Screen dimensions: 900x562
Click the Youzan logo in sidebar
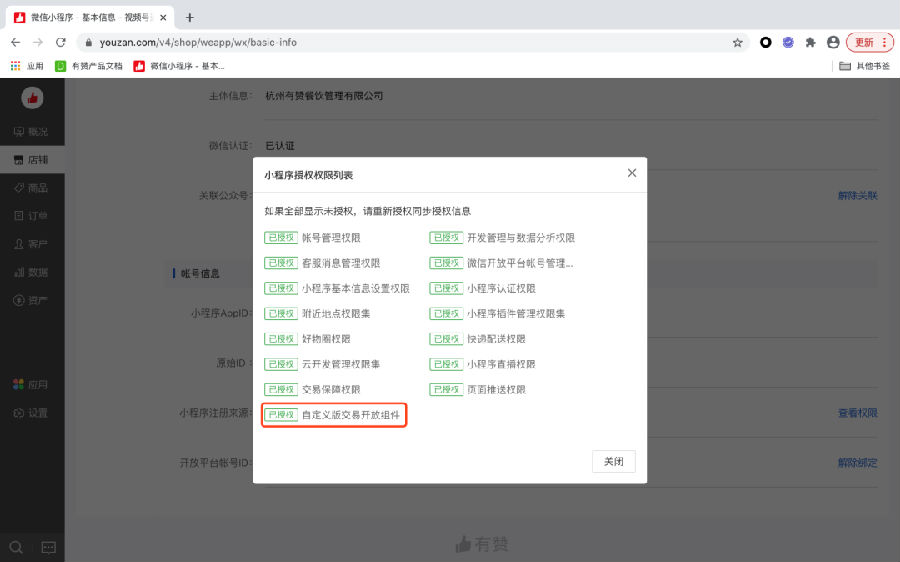tap(32, 98)
